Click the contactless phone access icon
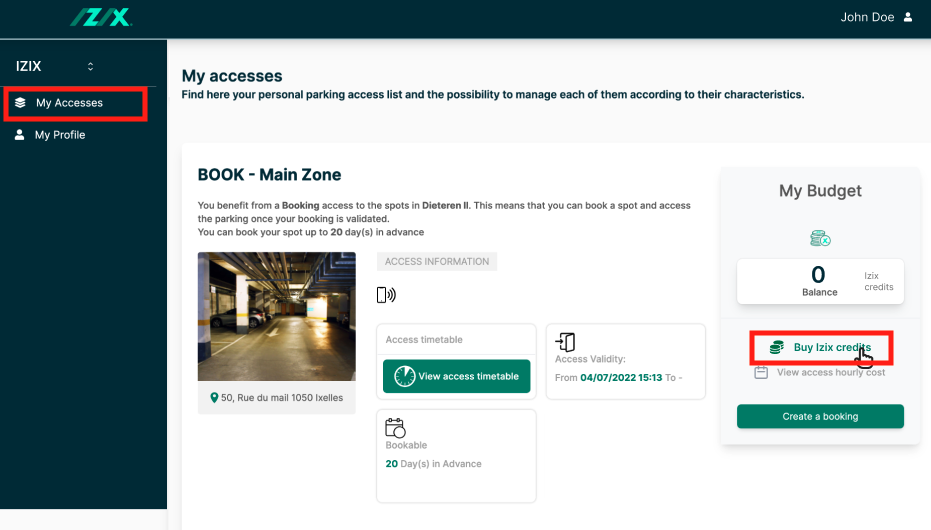931x530 pixels. pos(386,295)
